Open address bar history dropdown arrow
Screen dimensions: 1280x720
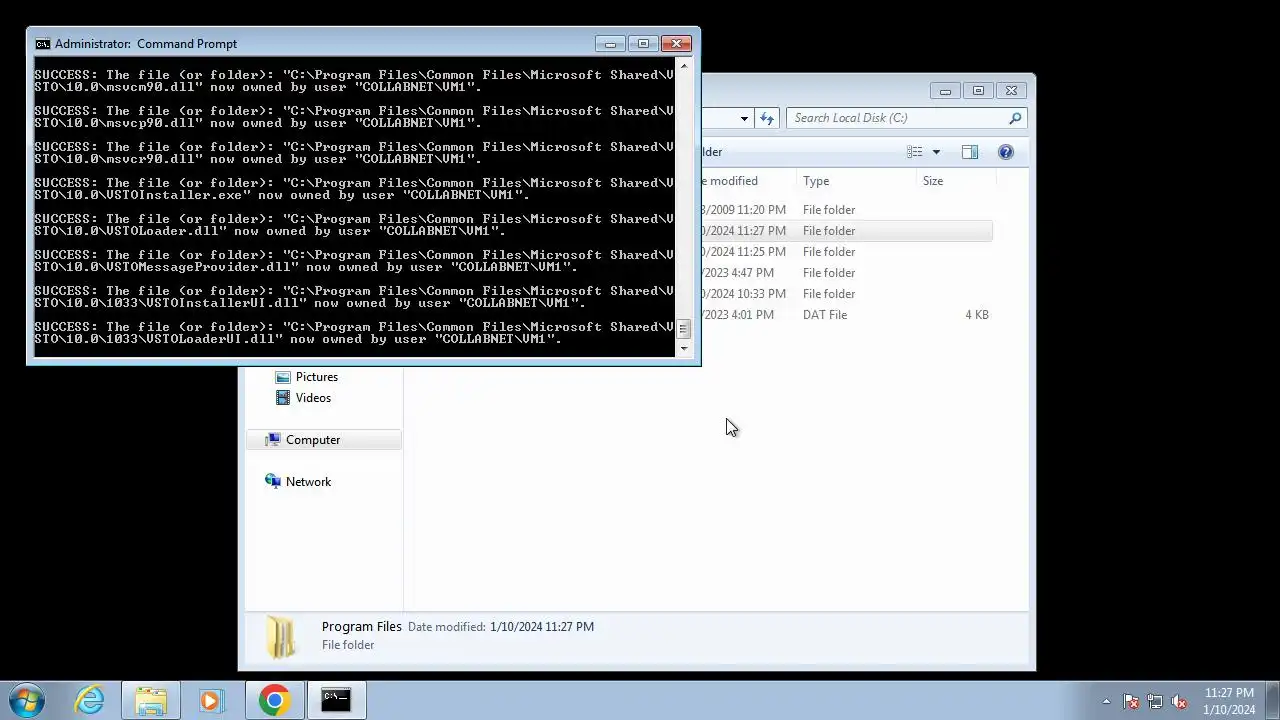point(744,118)
